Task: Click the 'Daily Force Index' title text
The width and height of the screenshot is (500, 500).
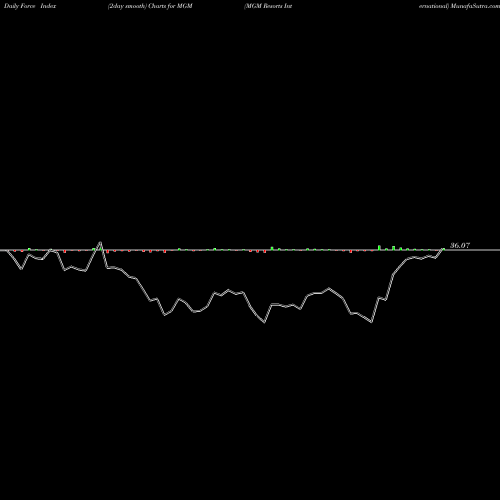Action: click(x=30, y=6)
